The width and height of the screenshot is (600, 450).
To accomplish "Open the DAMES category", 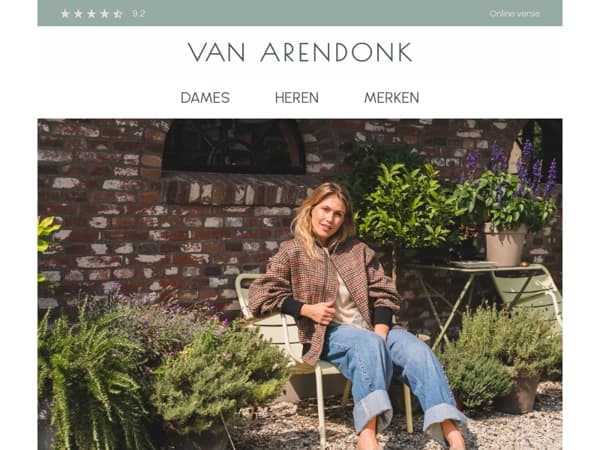I will [205, 98].
